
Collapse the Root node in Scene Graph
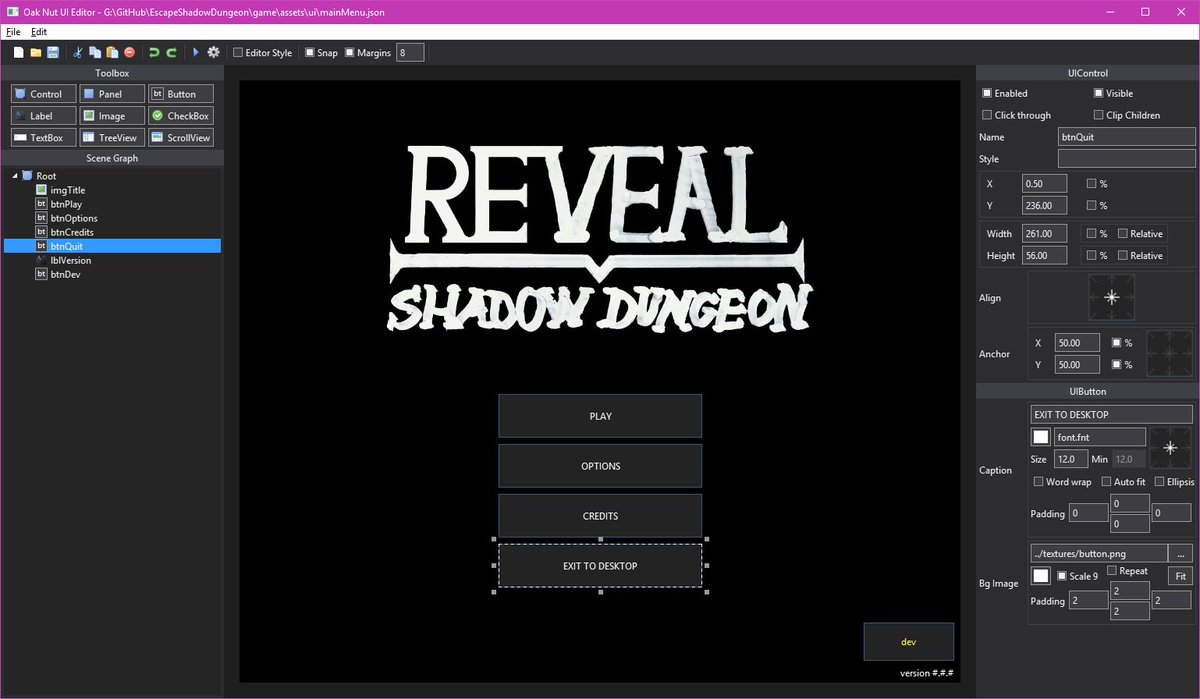(x=15, y=176)
